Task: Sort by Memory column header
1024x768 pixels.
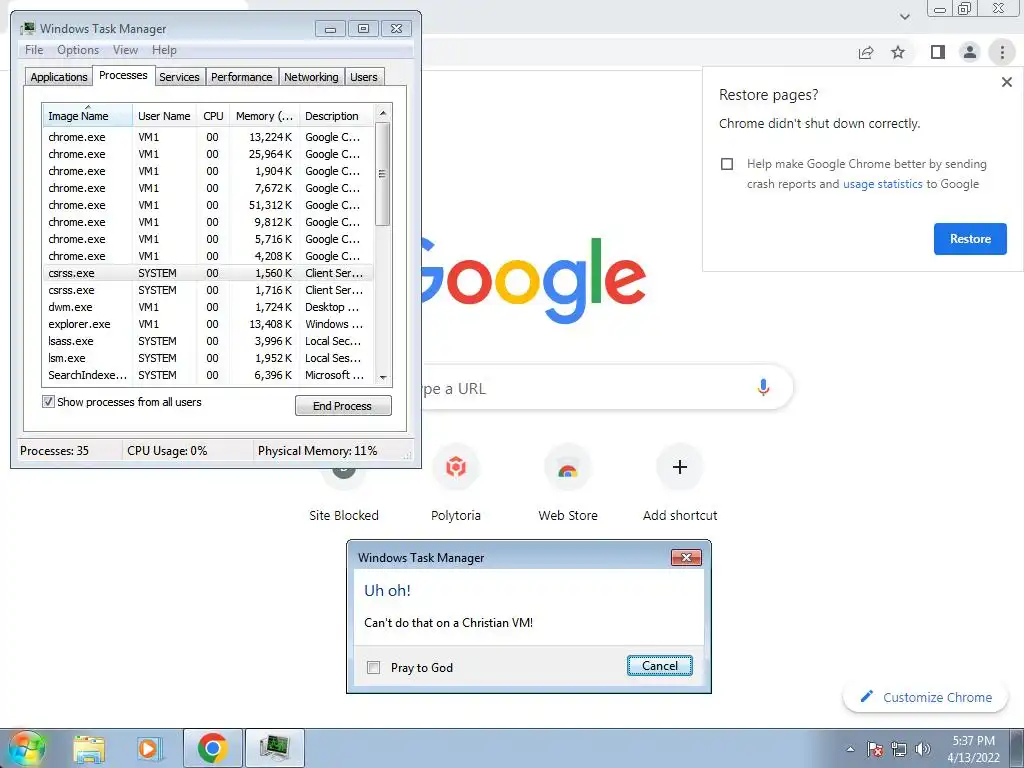Action: click(264, 116)
